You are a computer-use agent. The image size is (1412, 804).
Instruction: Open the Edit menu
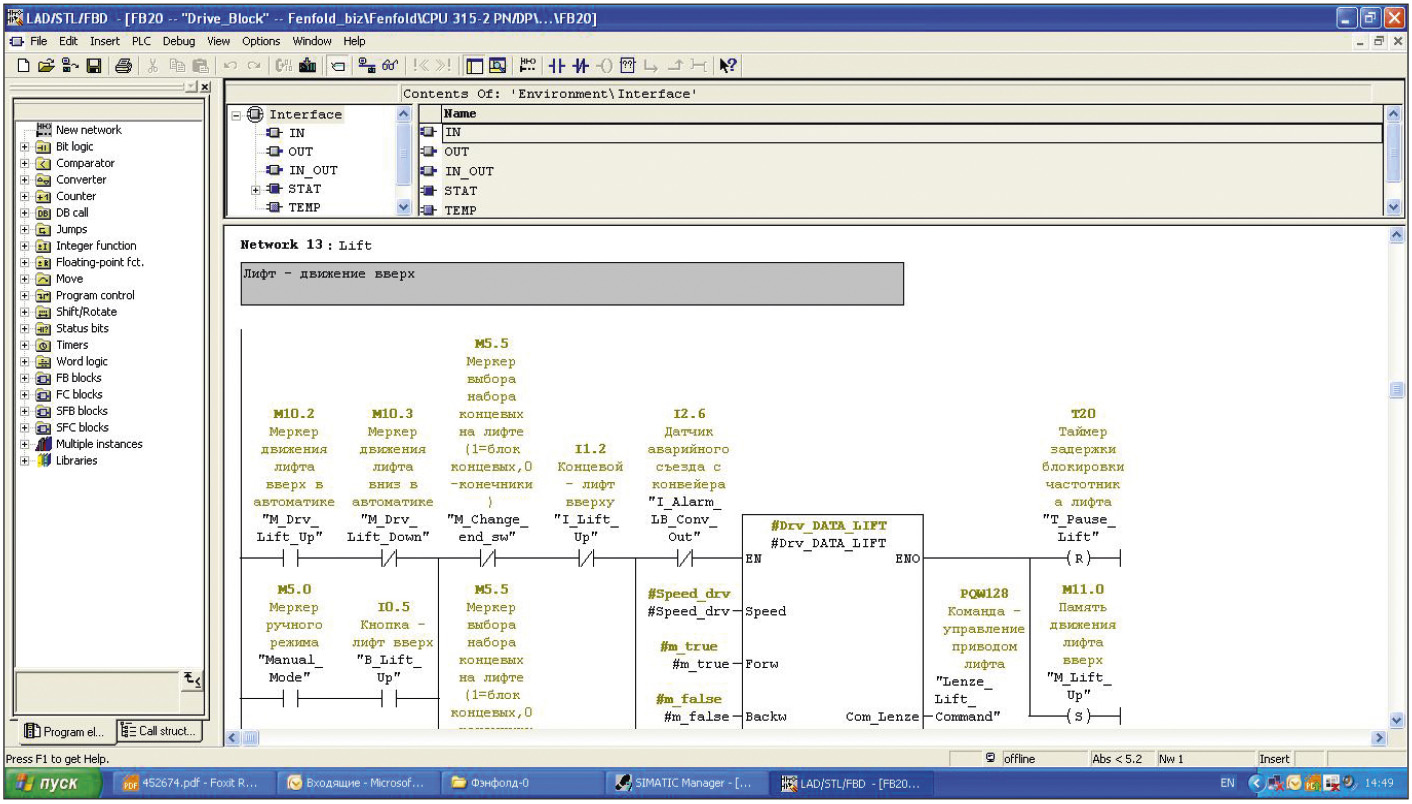pyautogui.click(x=68, y=41)
